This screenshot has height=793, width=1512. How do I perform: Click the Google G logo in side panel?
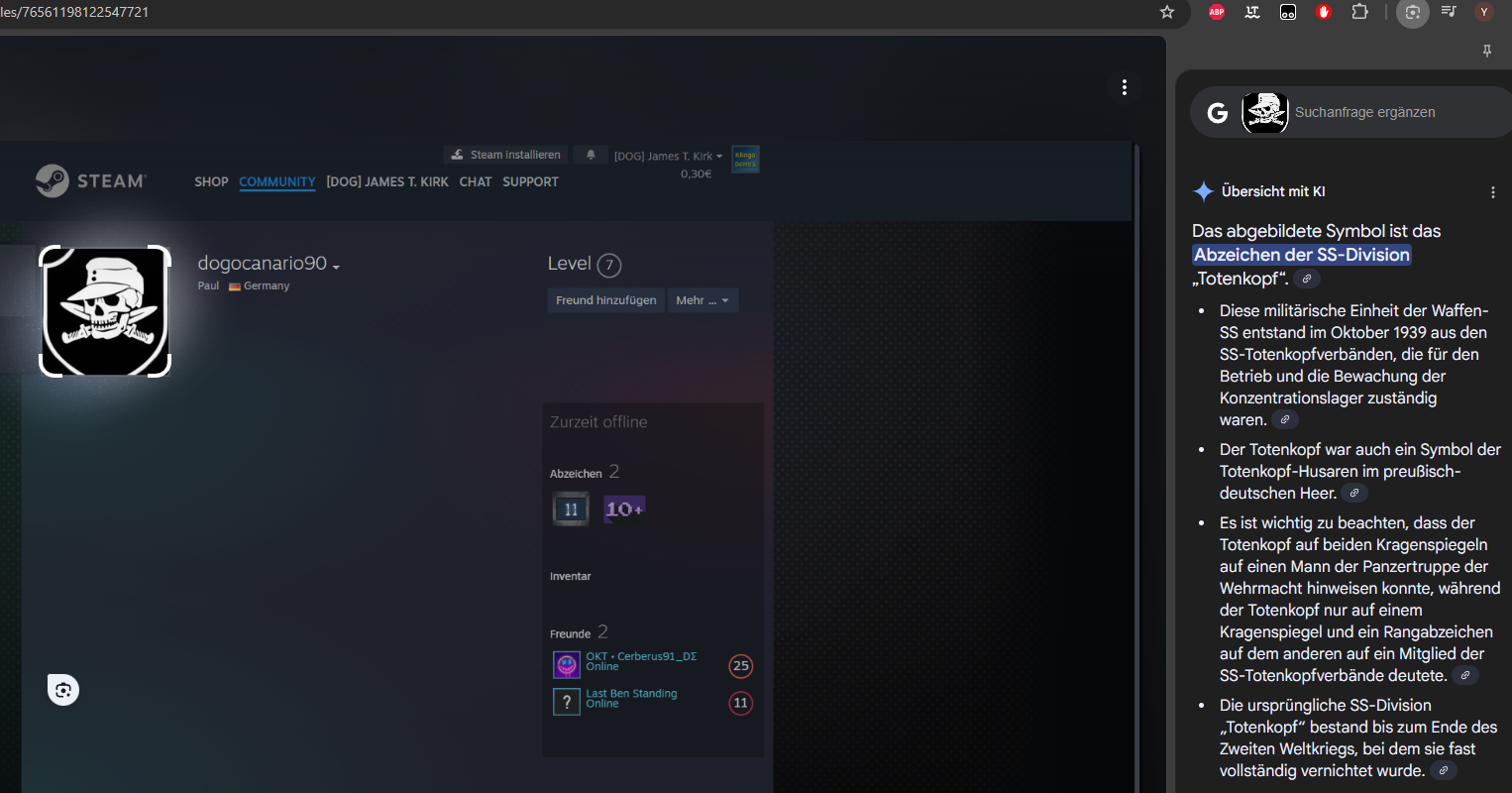click(1218, 113)
